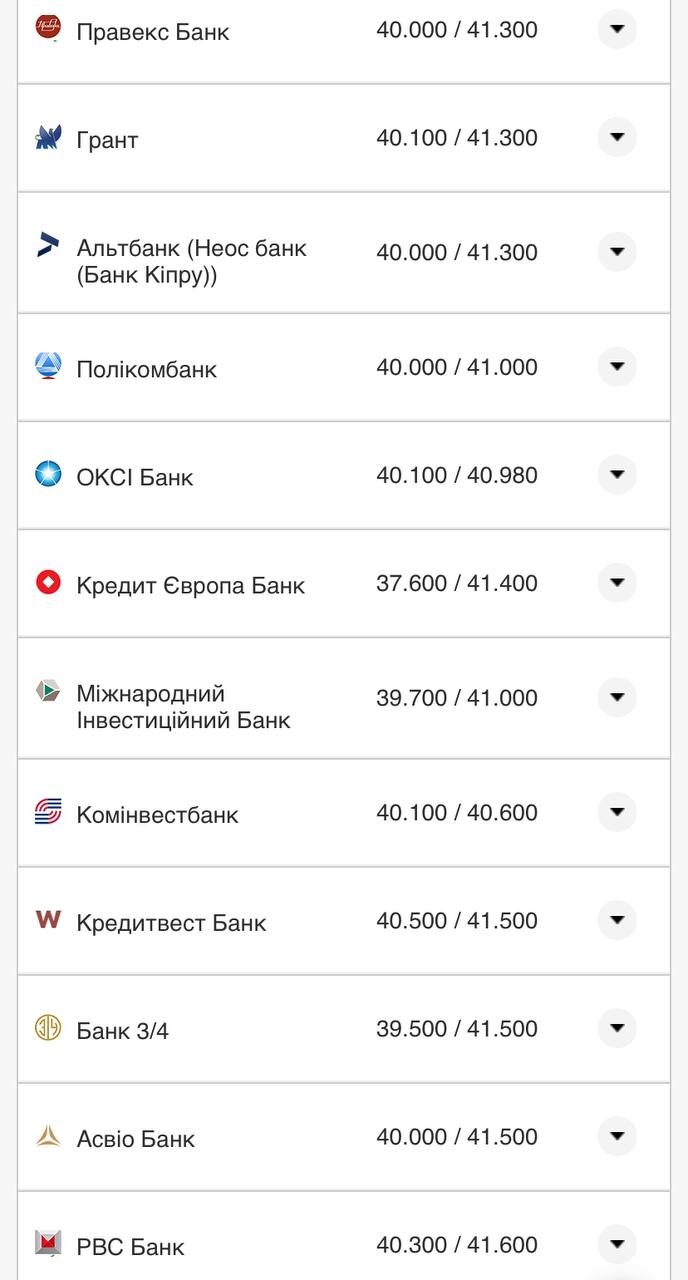Expand details for Правекс Банк
The image size is (688, 1280).
[x=617, y=29]
